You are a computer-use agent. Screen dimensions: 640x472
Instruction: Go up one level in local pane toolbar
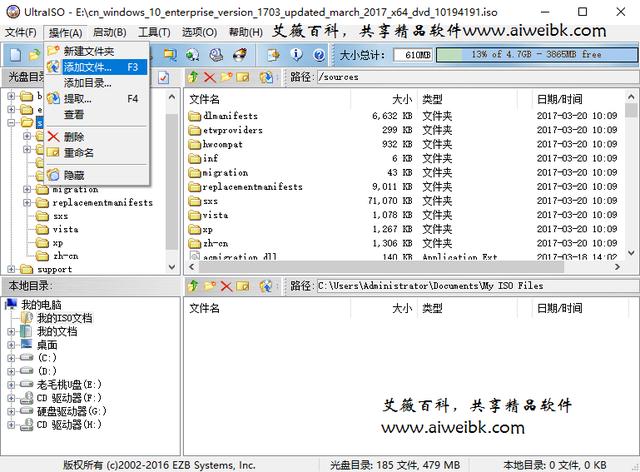point(193,286)
